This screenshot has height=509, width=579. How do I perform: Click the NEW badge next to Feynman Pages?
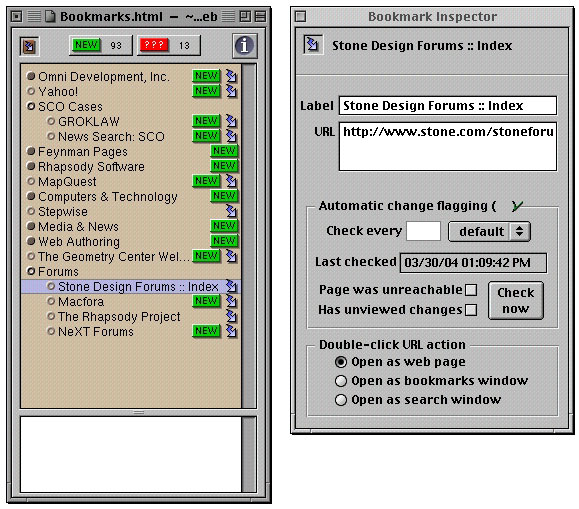(x=224, y=151)
